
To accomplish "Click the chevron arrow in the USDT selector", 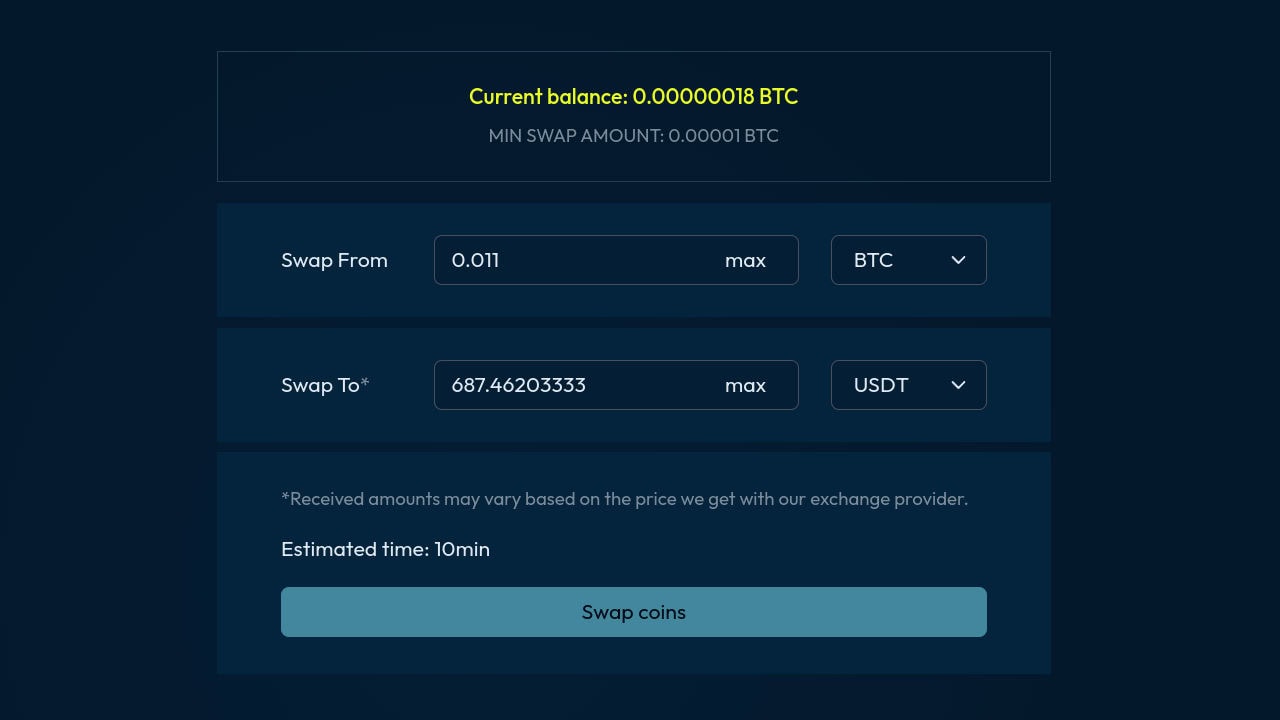I will tap(958, 385).
